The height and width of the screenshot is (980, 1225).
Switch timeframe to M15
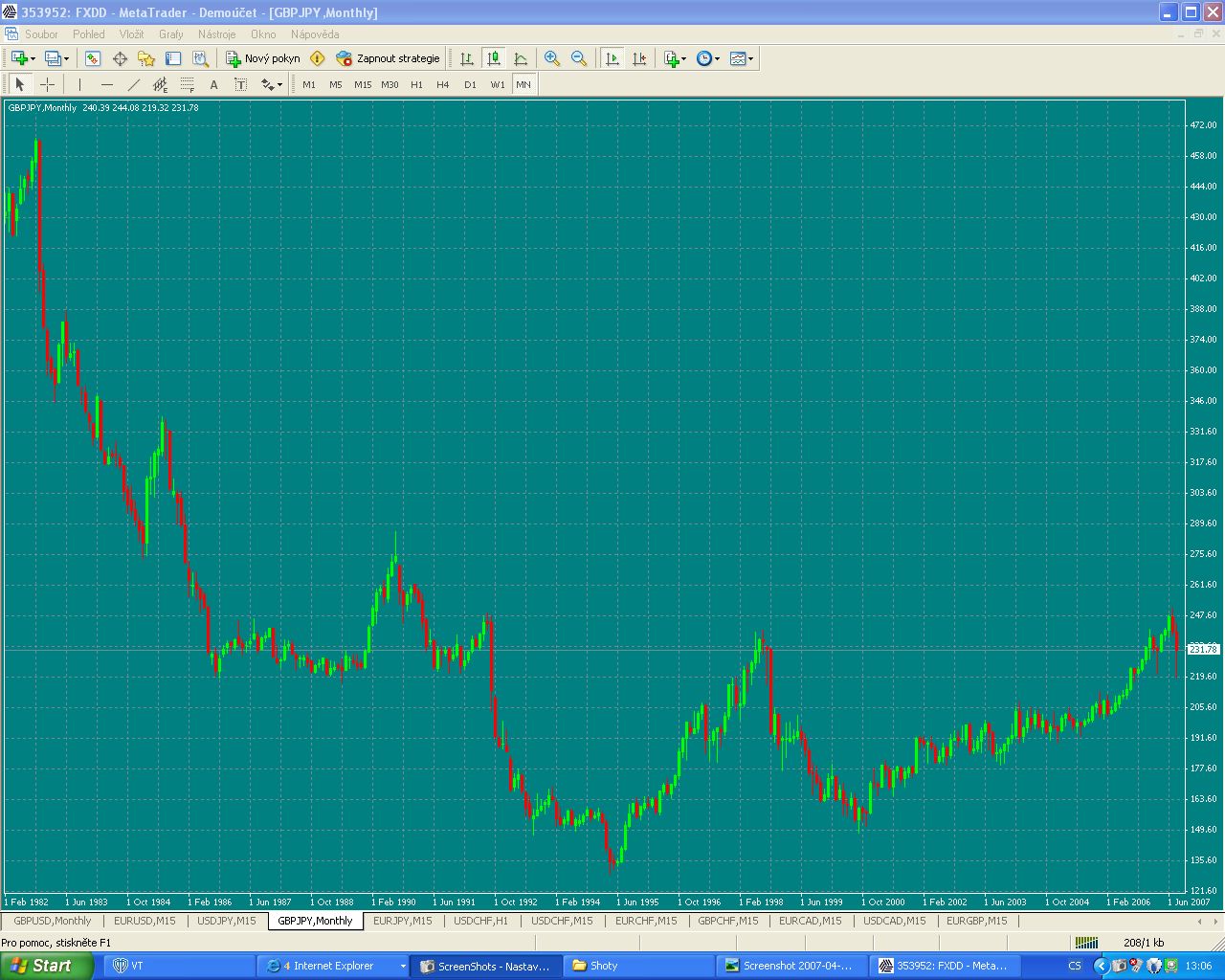(x=363, y=84)
